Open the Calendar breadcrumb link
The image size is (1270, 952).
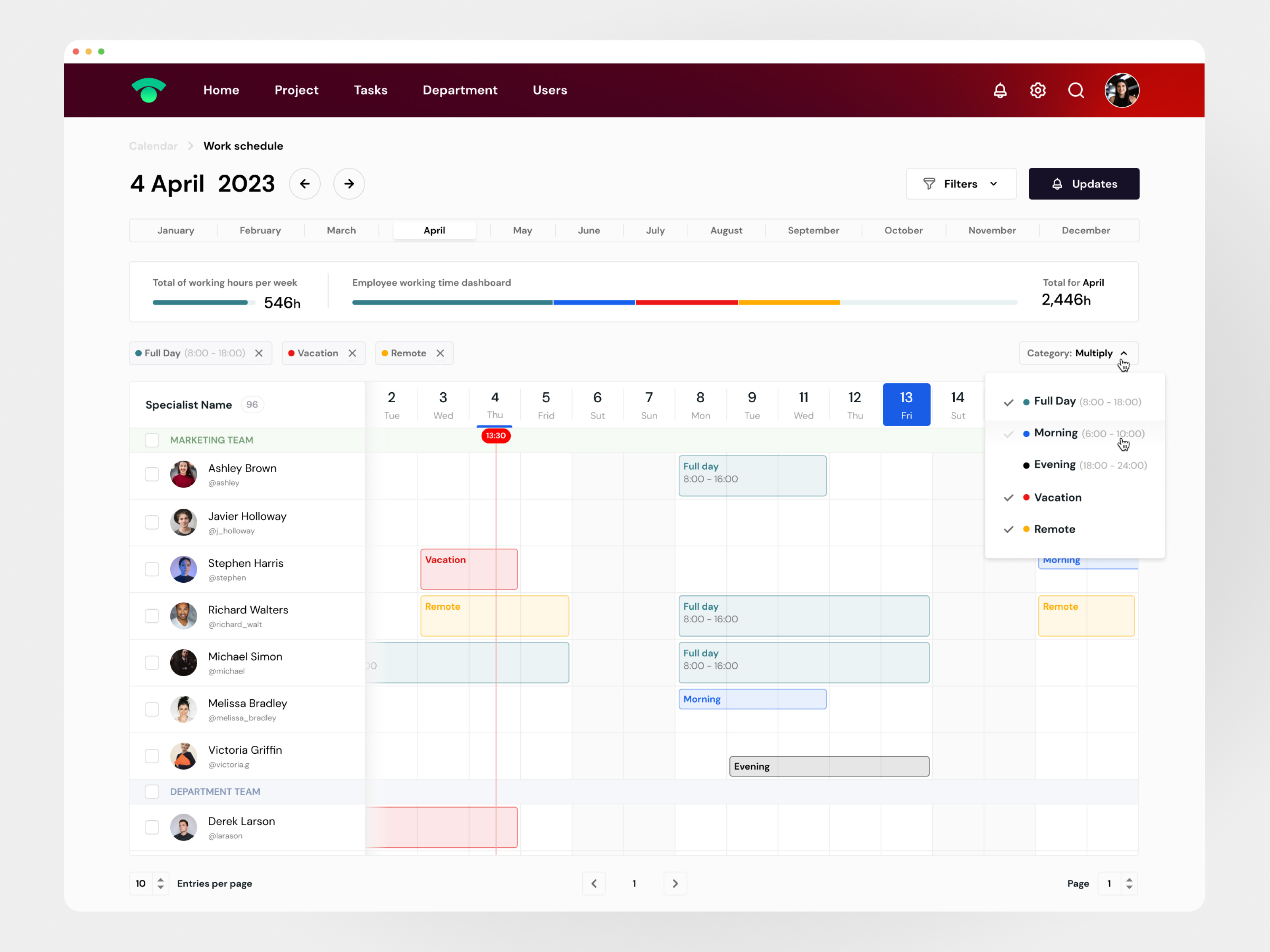pyautogui.click(x=153, y=146)
